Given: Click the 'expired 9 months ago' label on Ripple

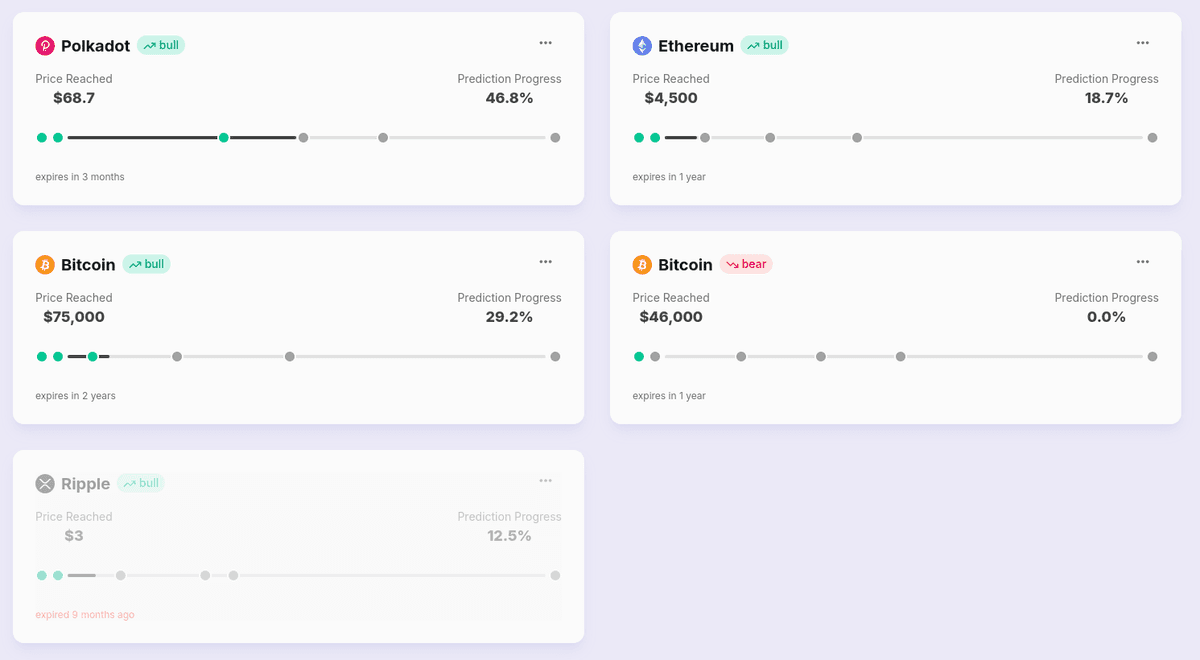Looking at the screenshot, I should (85, 615).
